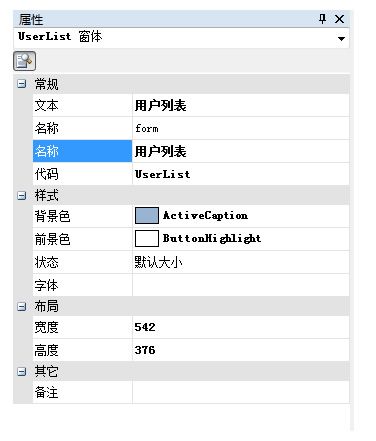Collapse the 样式 category
The image size is (376, 441).
point(21,195)
